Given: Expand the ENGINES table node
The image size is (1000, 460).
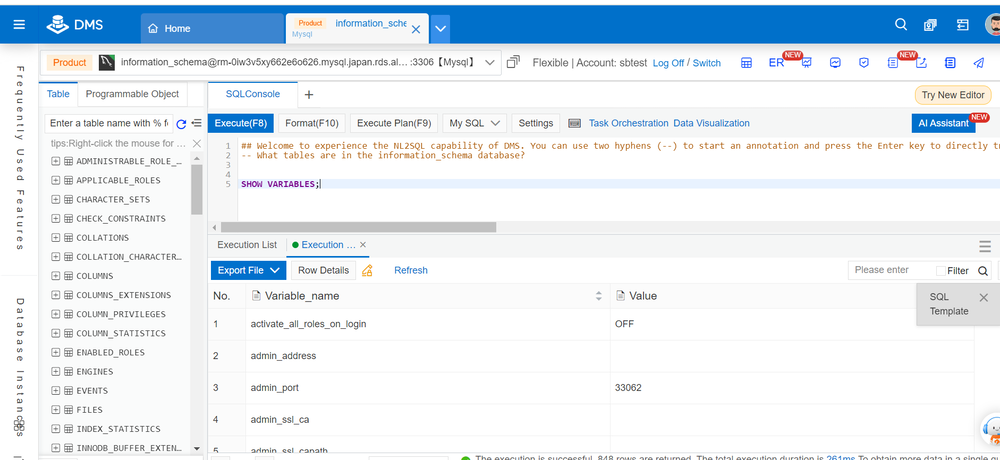Looking at the screenshot, I should (x=56, y=372).
